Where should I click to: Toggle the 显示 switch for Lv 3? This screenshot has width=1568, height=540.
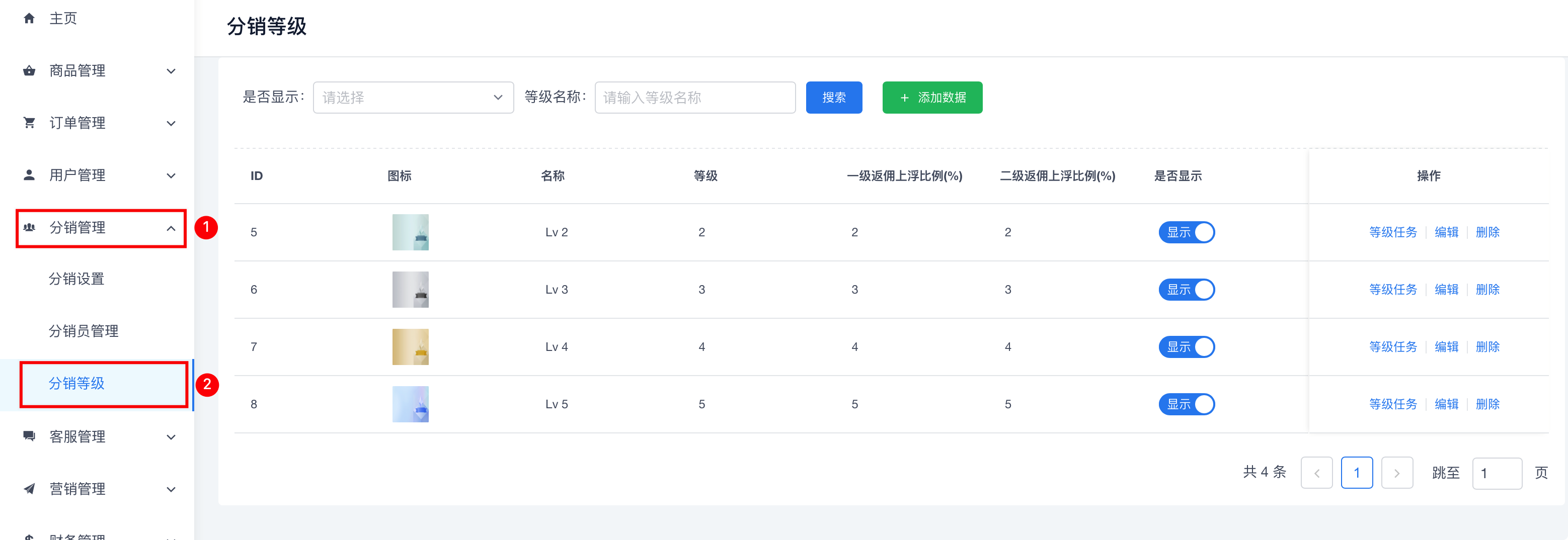[1187, 290]
